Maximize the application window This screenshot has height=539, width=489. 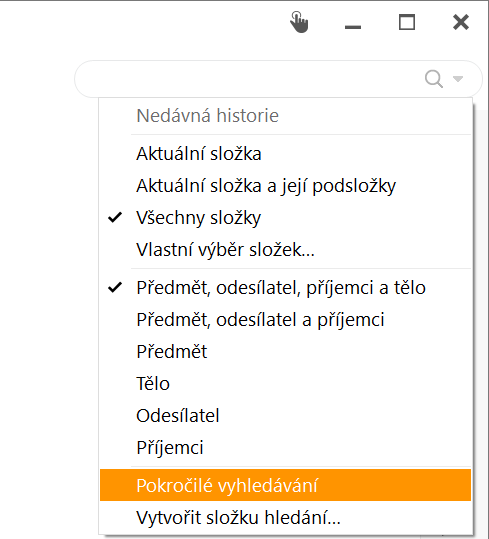pyautogui.click(x=407, y=22)
